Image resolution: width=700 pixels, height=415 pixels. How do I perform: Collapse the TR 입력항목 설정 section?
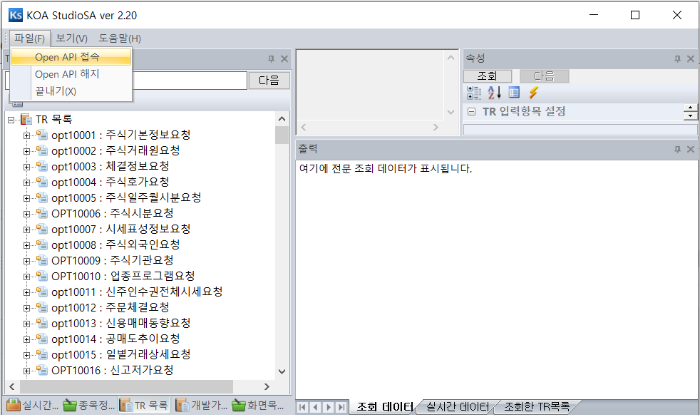471,112
